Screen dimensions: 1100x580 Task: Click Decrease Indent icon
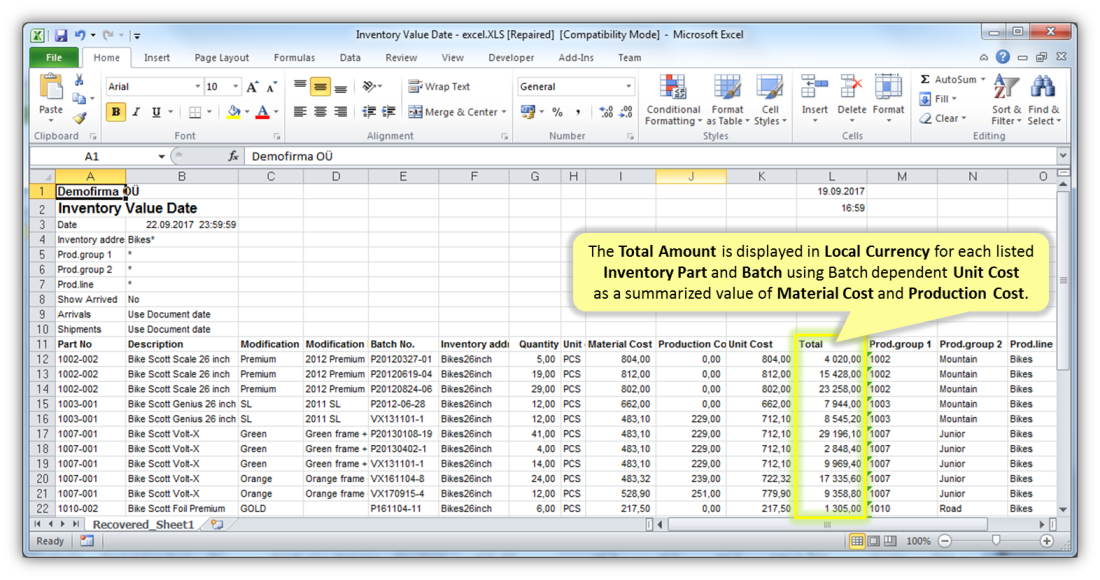pos(369,112)
